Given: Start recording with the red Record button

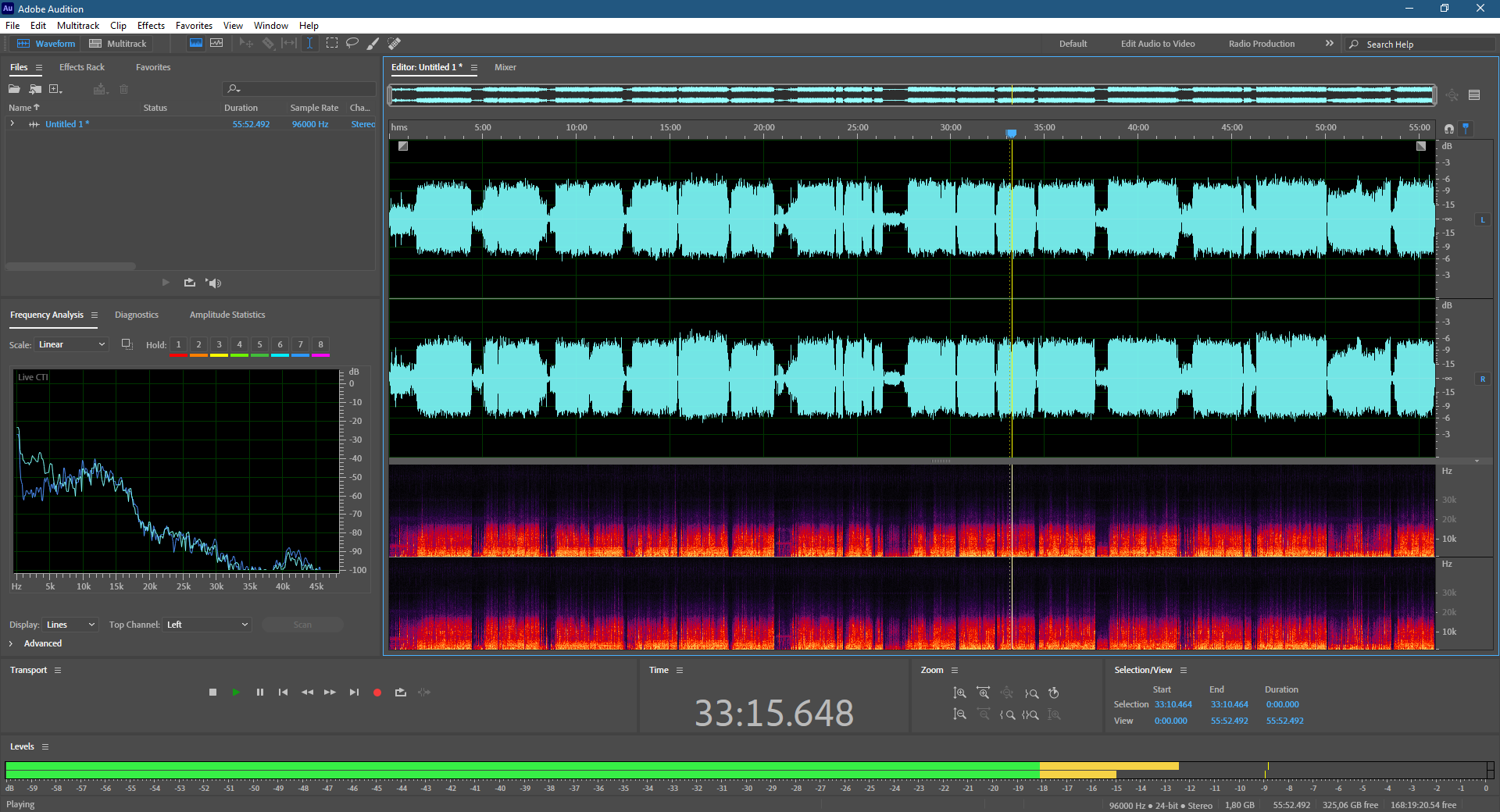Looking at the screenshot, I should tap(377, 693).
